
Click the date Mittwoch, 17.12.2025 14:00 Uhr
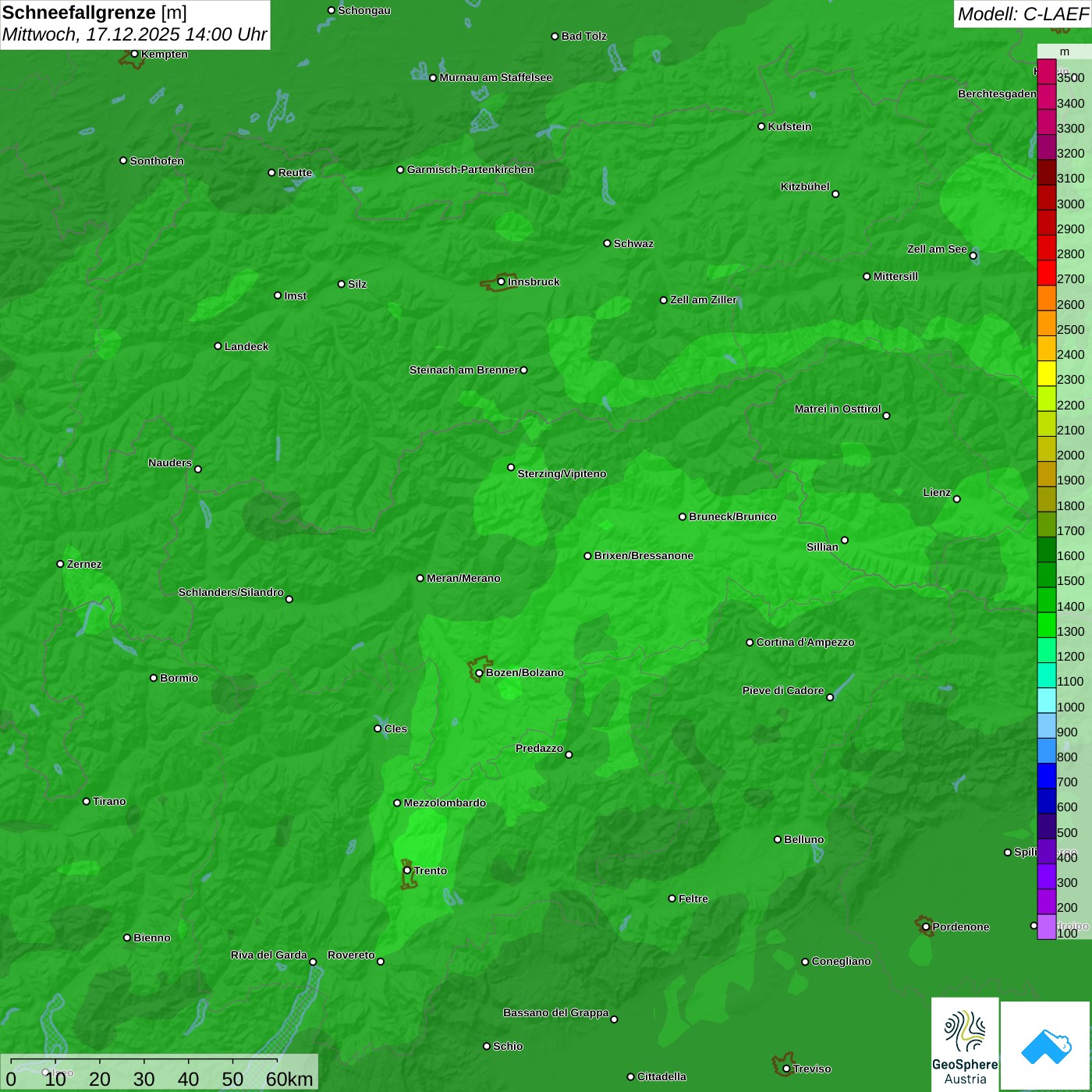point(134,35)
